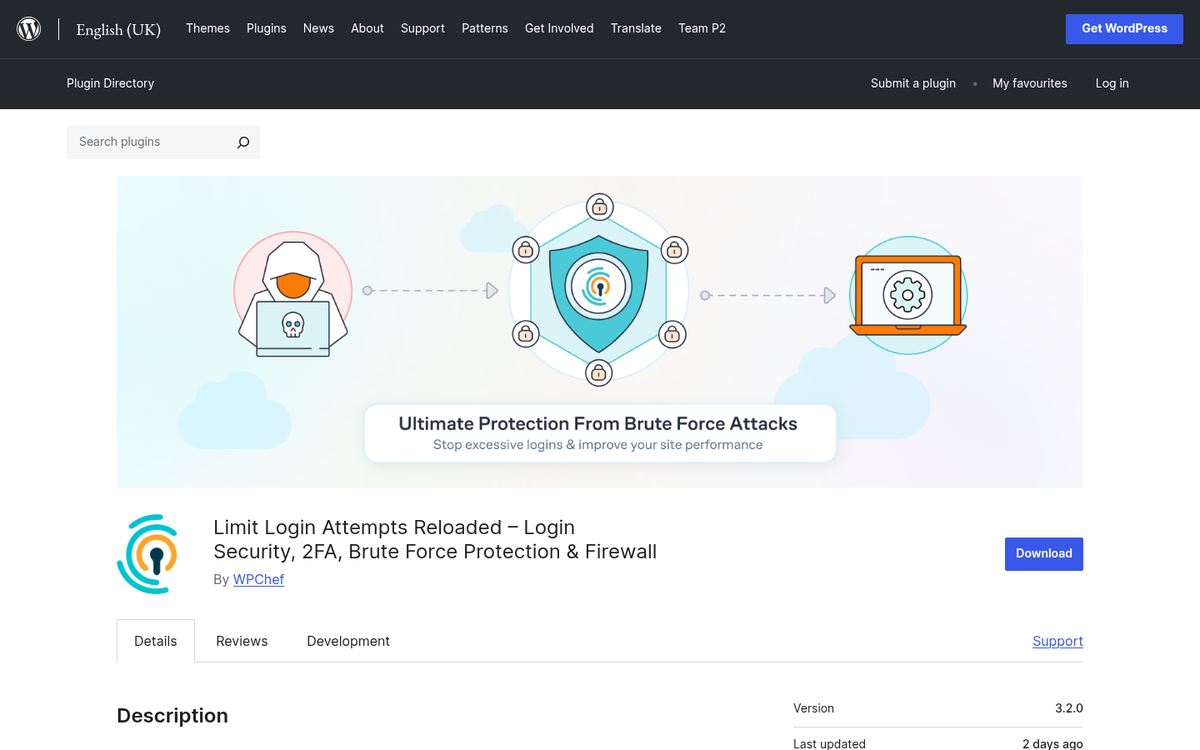This screenshot has height=750, width=1200.
Task: Click the blue Download button
Action: click(x=1044, y=554)
